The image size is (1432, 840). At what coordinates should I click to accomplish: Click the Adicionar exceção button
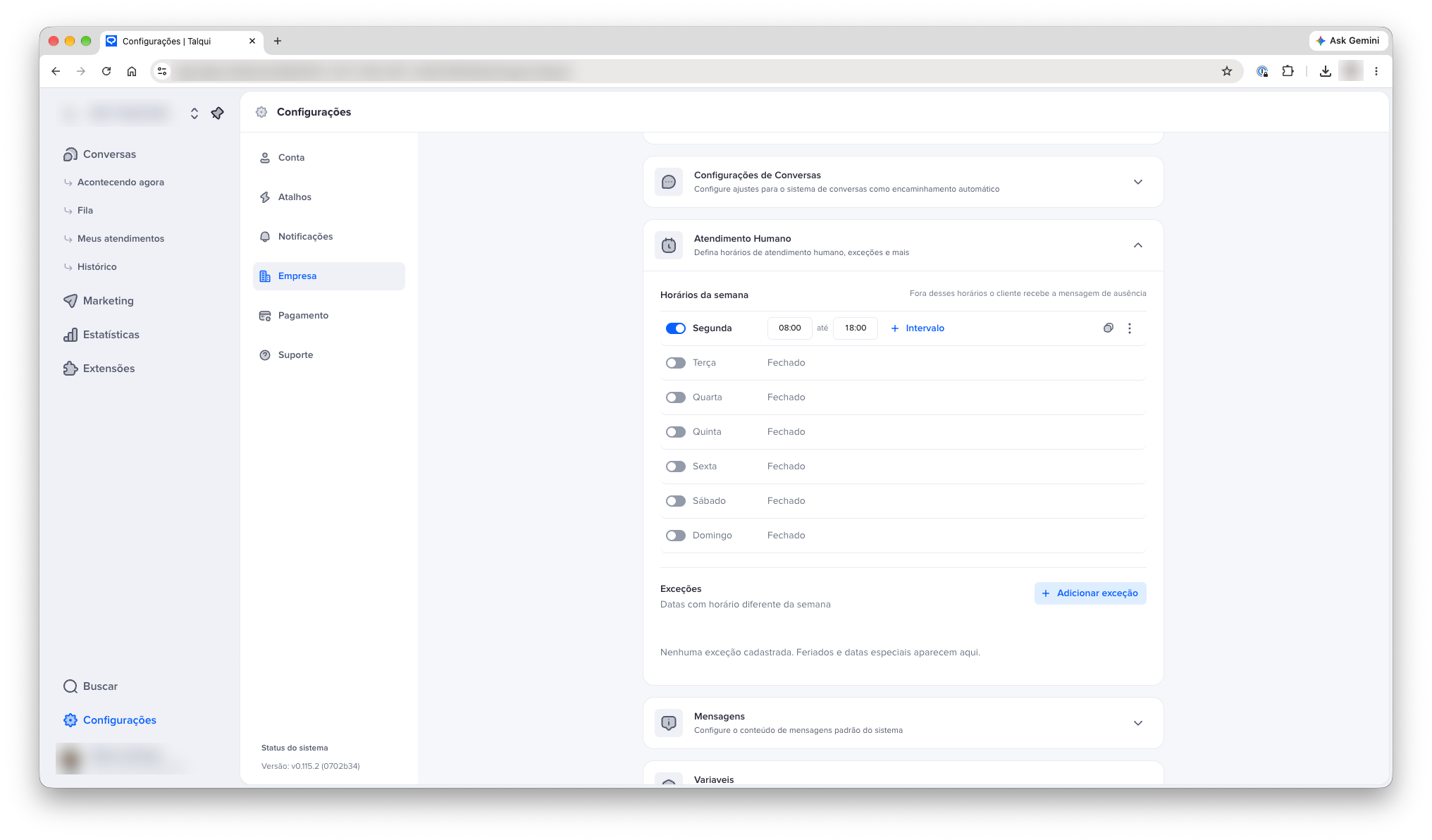tap(1090, 593)
